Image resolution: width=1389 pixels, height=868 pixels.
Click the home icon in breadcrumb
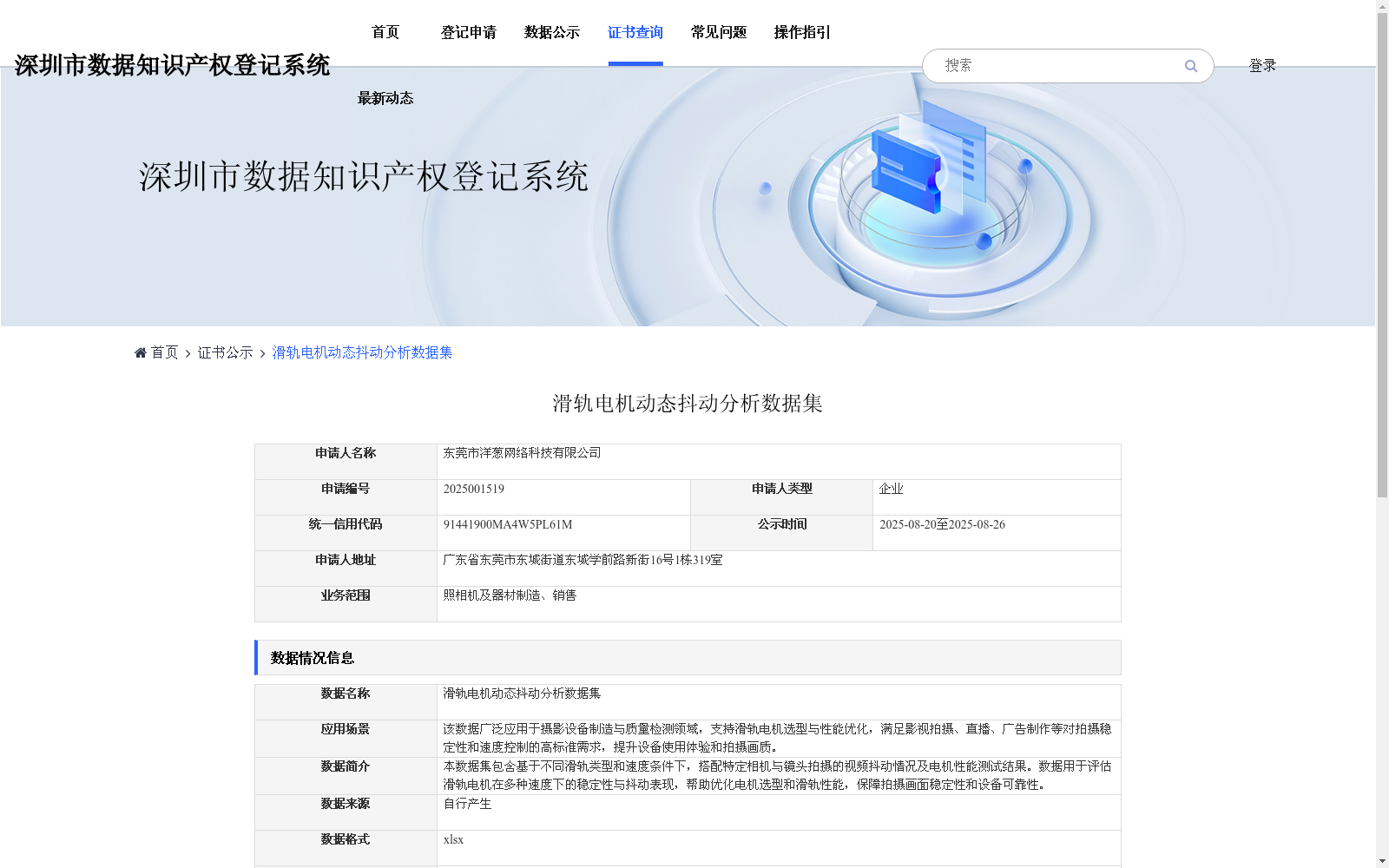point(141,352)
